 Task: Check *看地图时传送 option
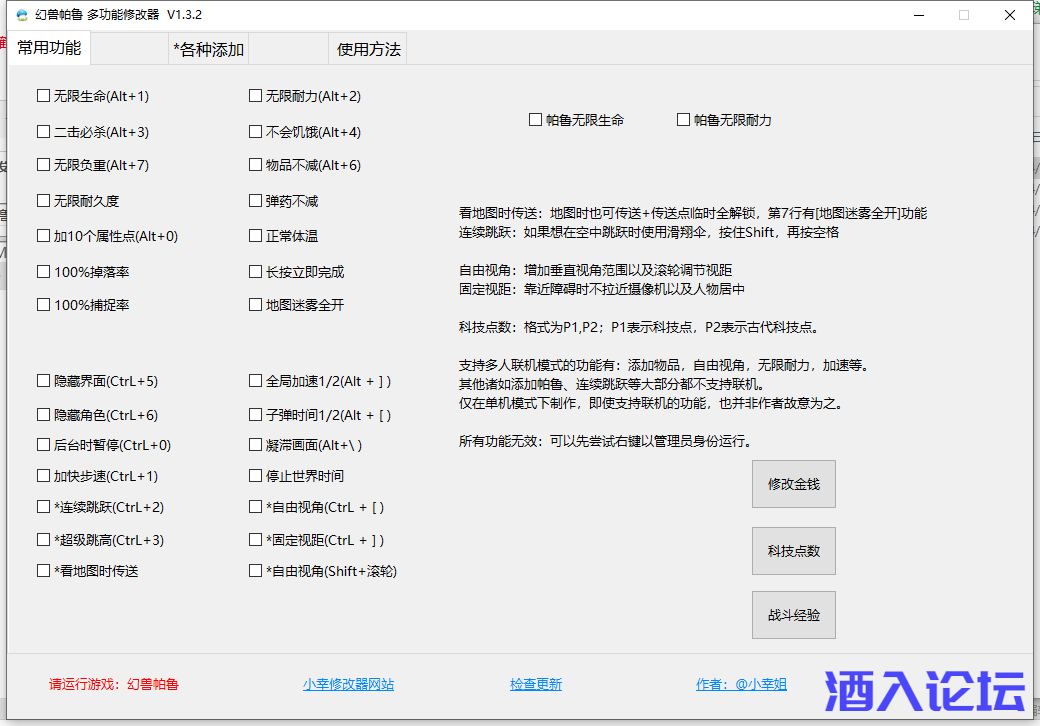[44, 571]
